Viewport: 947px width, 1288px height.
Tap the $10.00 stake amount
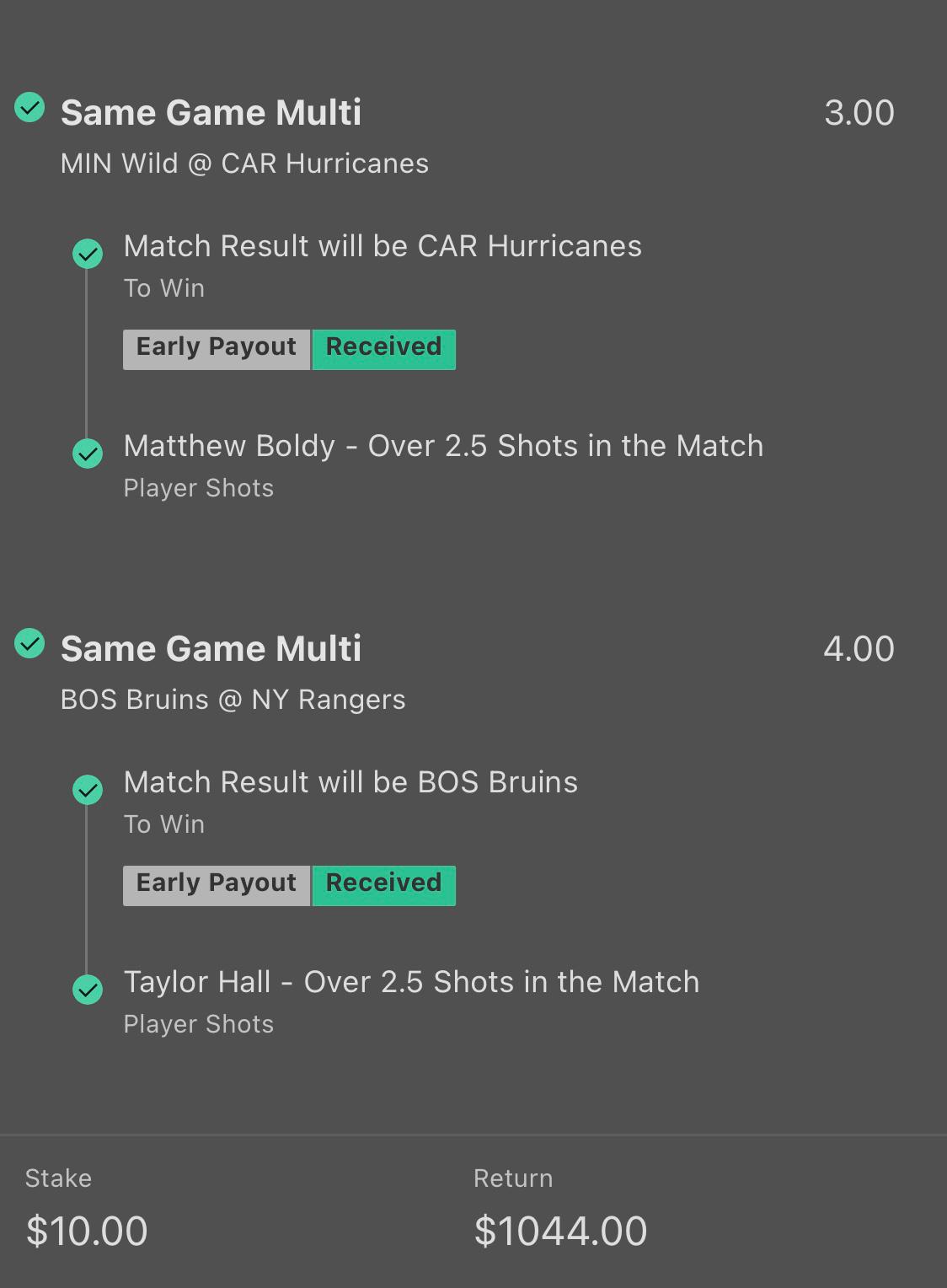pyautogui.click(x=87, y=1232)
